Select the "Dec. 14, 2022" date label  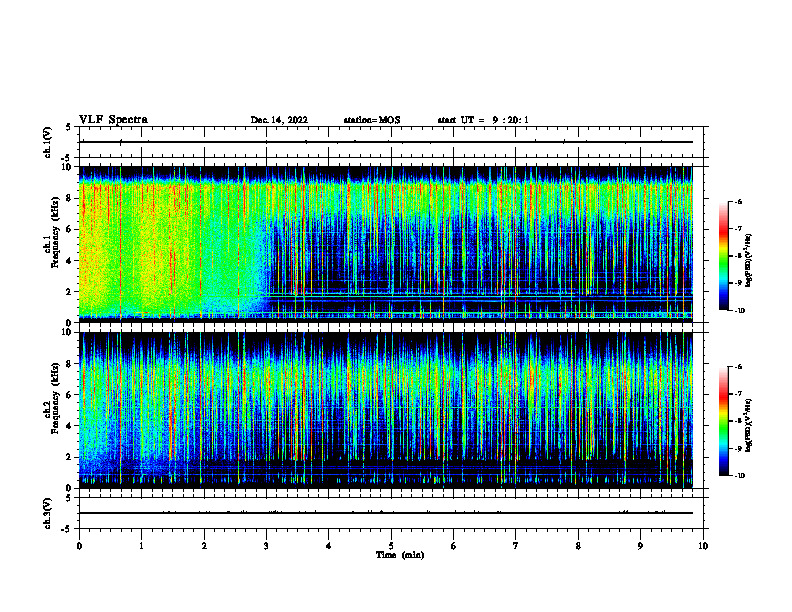point(279,120)
